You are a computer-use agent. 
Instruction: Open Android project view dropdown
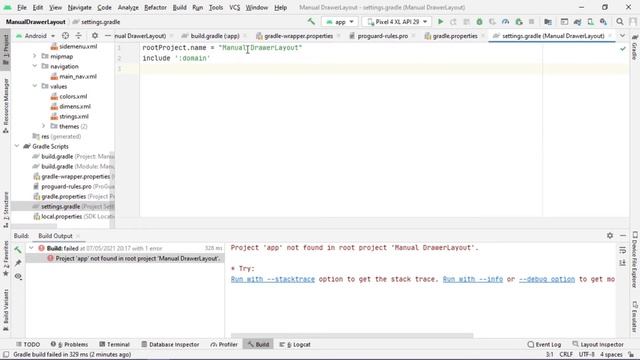pyautogui.click(x=35, y=36)
